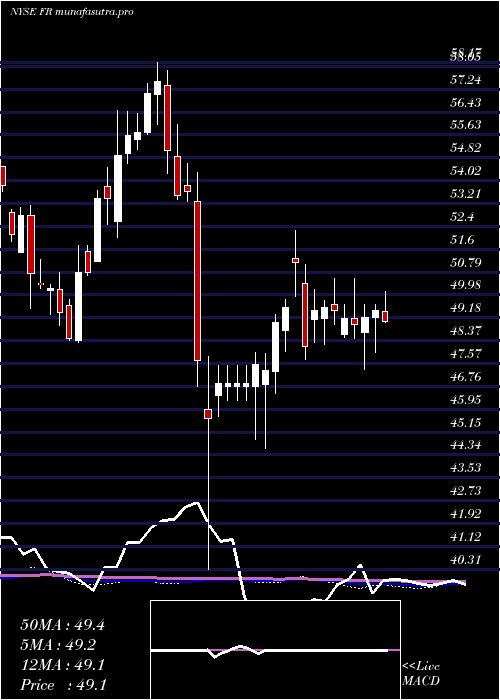Click the 56.43 price axis label

467,103
